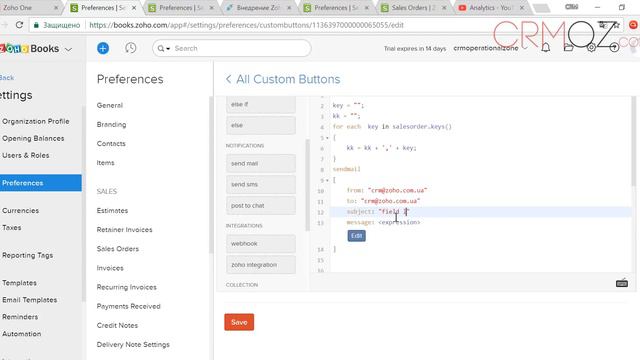
Task: Click the browser reload icon
Action: point(19,25)
